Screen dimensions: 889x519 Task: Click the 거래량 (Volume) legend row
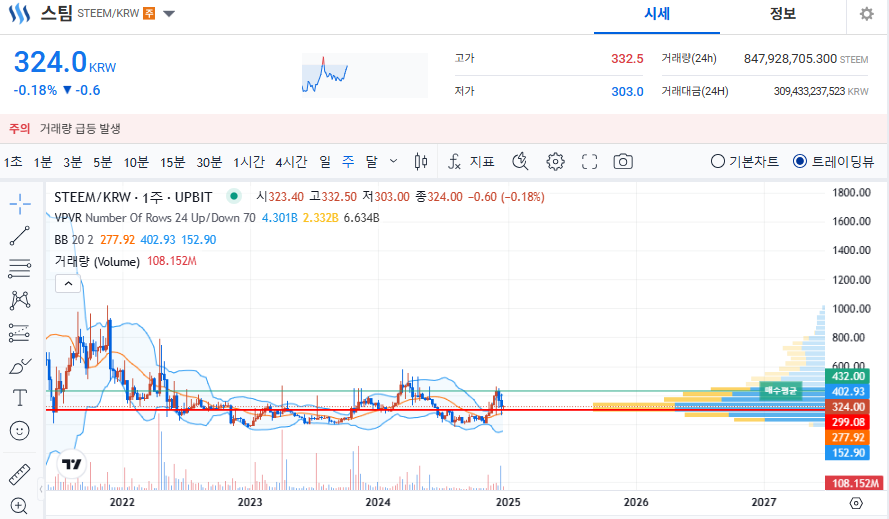tap(125, 261)
